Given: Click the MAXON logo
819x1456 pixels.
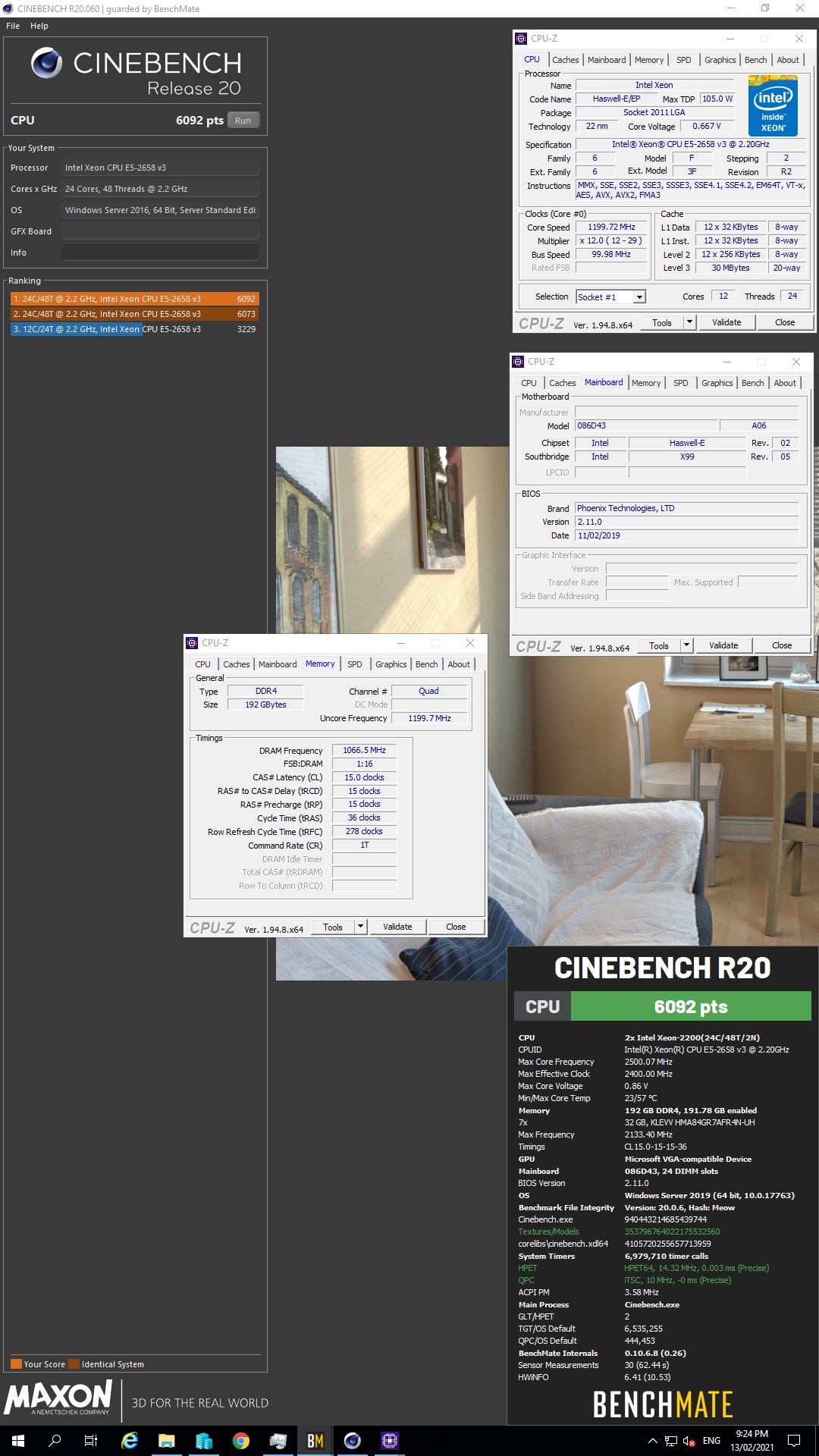Looking at the screenshot, I should click(x=58, y=1398).
